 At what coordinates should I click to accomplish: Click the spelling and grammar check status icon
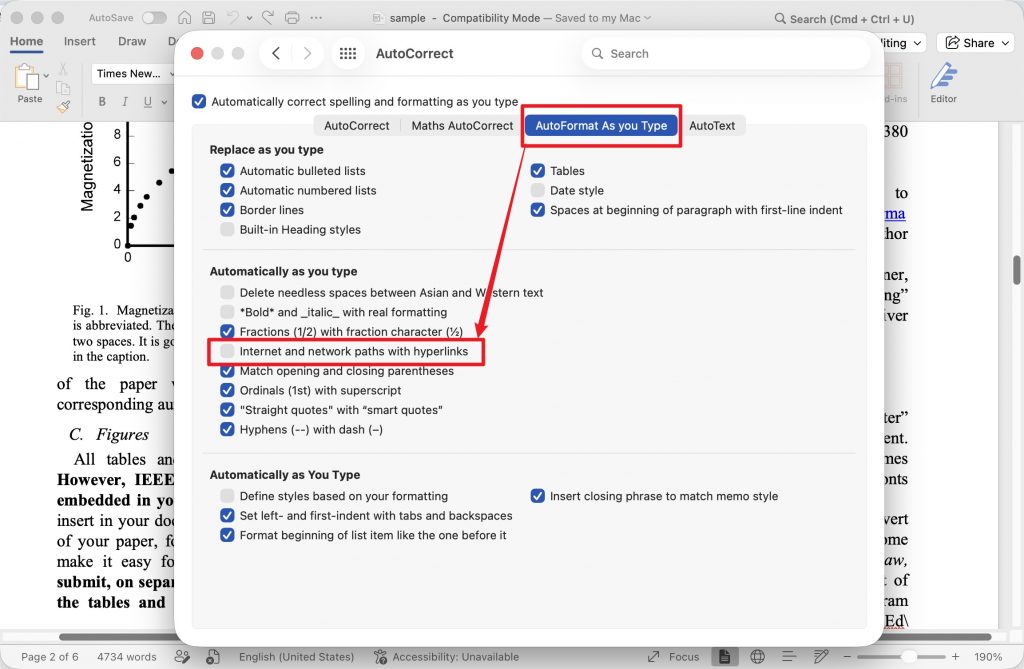tap(182, 657)
